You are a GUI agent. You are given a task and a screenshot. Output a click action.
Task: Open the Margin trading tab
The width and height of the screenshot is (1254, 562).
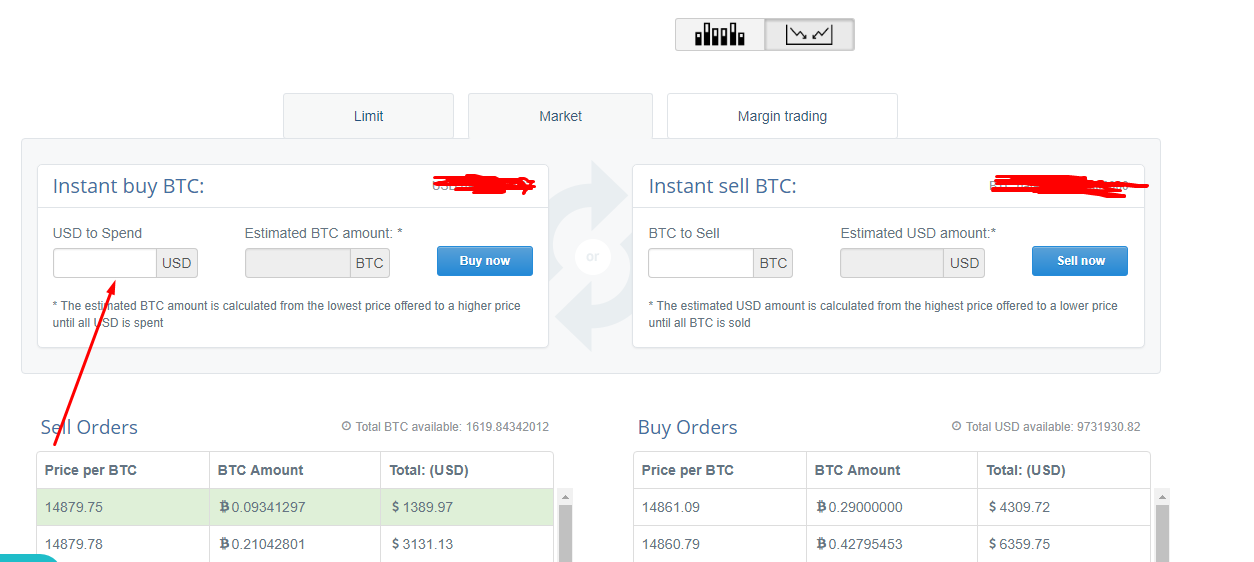click(x=782, y=116)
